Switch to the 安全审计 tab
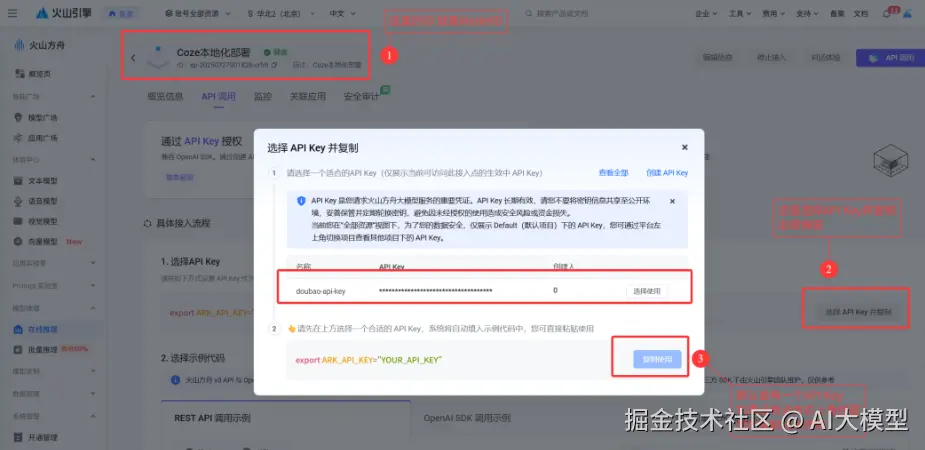This screenshot has height=450, width=925. pos(362,96)
